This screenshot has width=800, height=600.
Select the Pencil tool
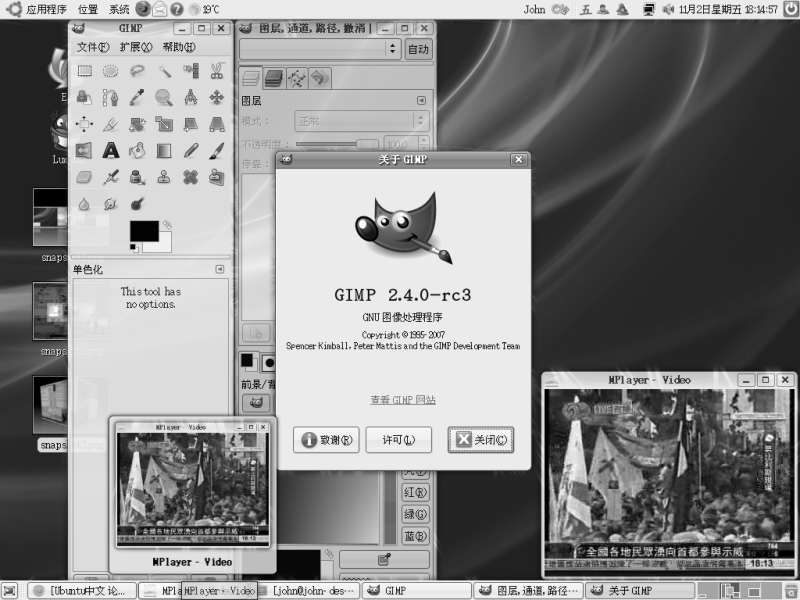click(190, 151)
